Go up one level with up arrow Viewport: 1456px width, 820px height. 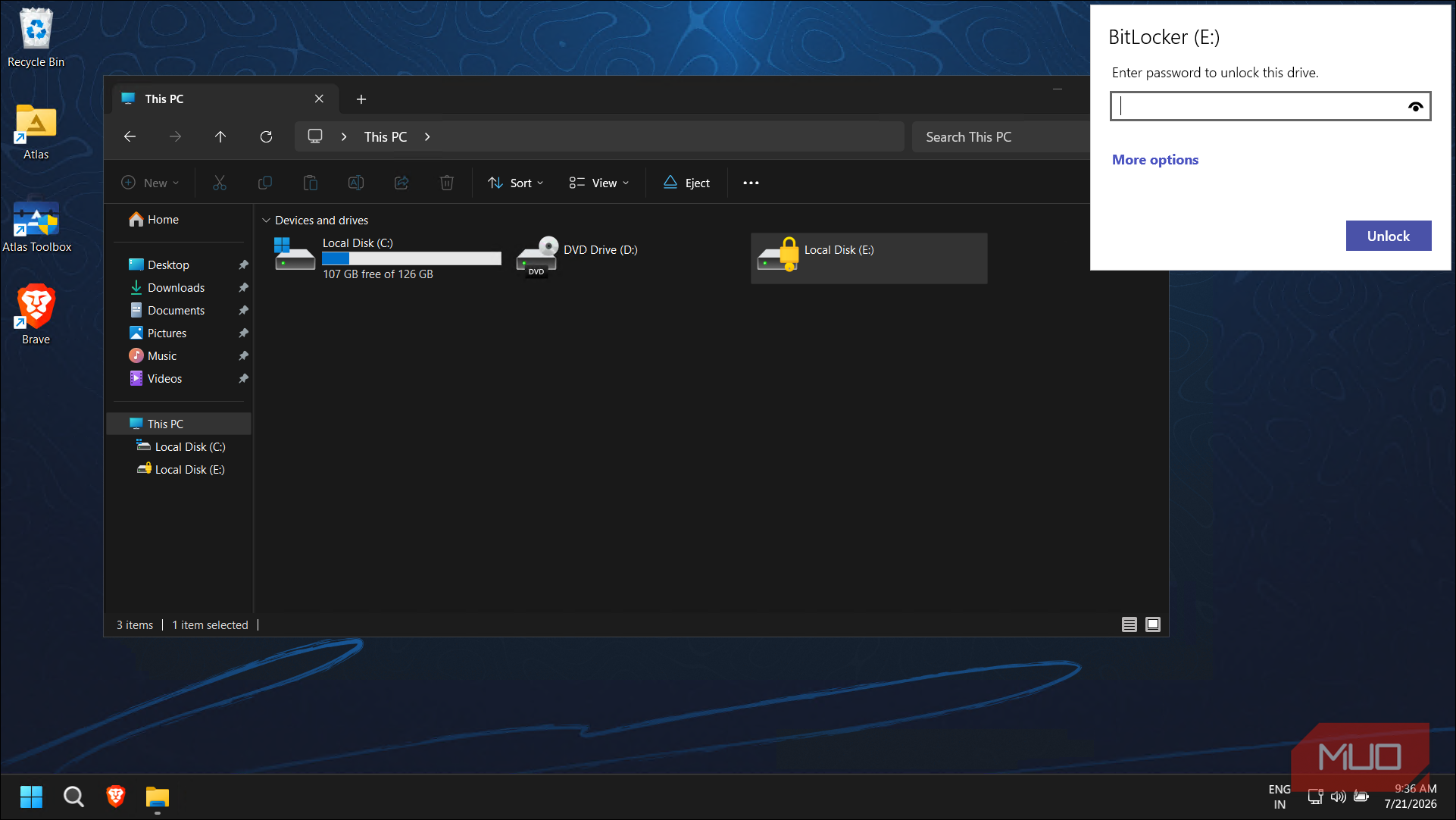220,136
